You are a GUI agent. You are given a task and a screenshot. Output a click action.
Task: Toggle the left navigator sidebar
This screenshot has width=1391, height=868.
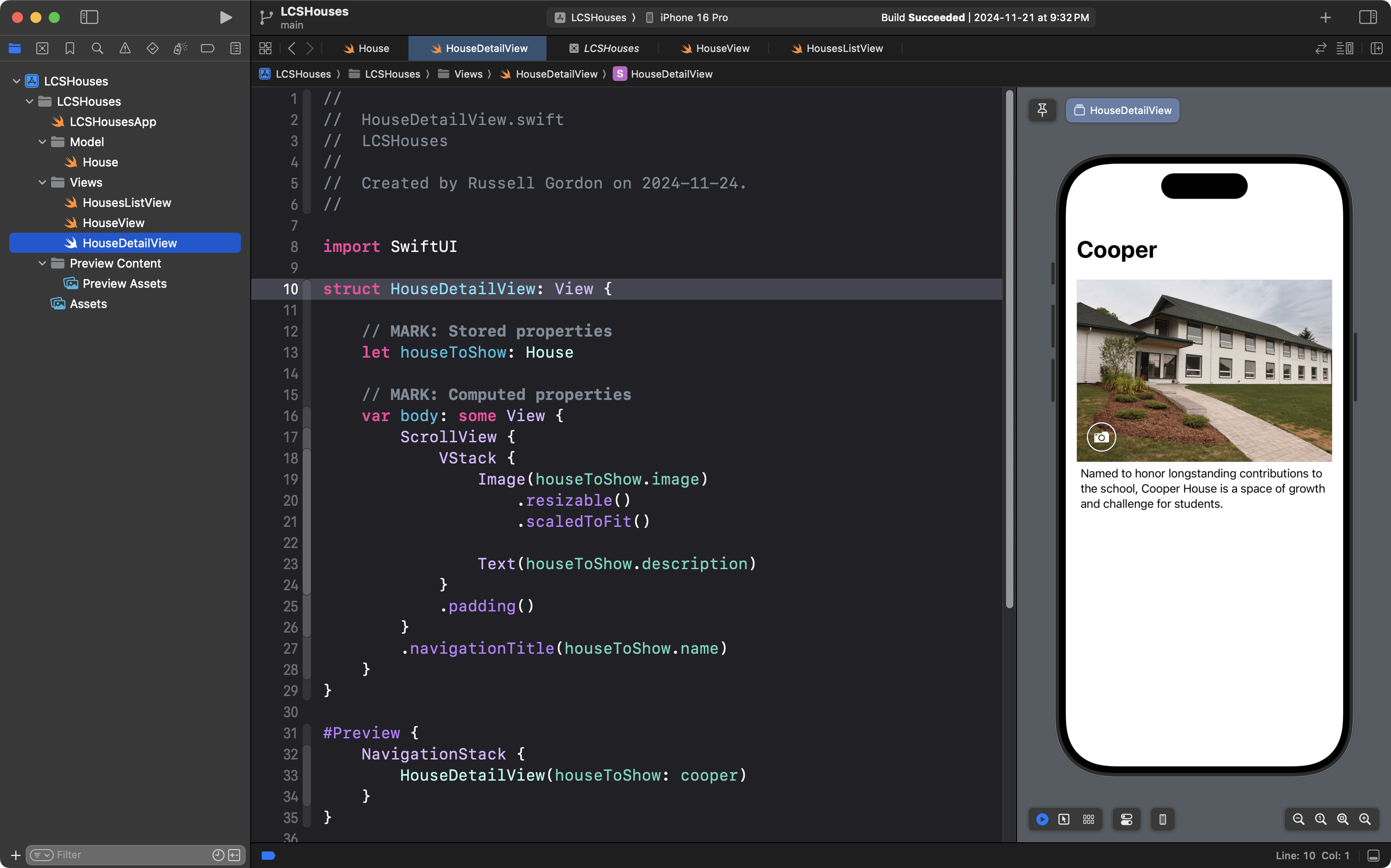89,17
